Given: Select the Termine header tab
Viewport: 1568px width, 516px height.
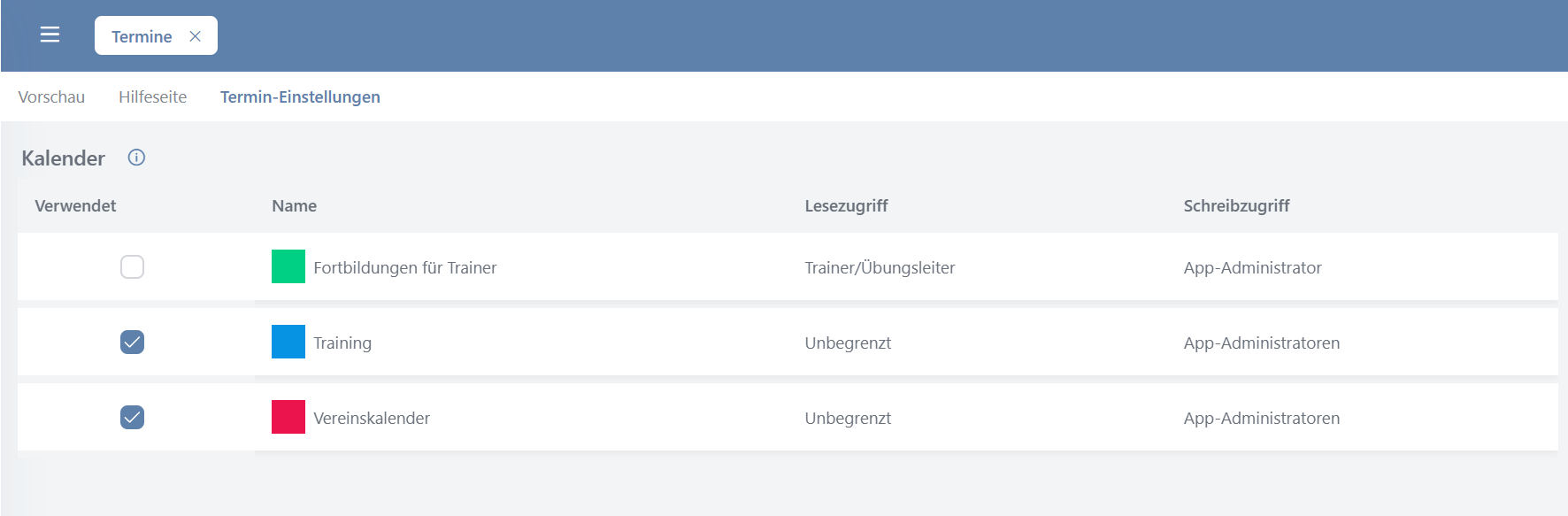Looking at the screenshot, I should (x=142, y=36).
